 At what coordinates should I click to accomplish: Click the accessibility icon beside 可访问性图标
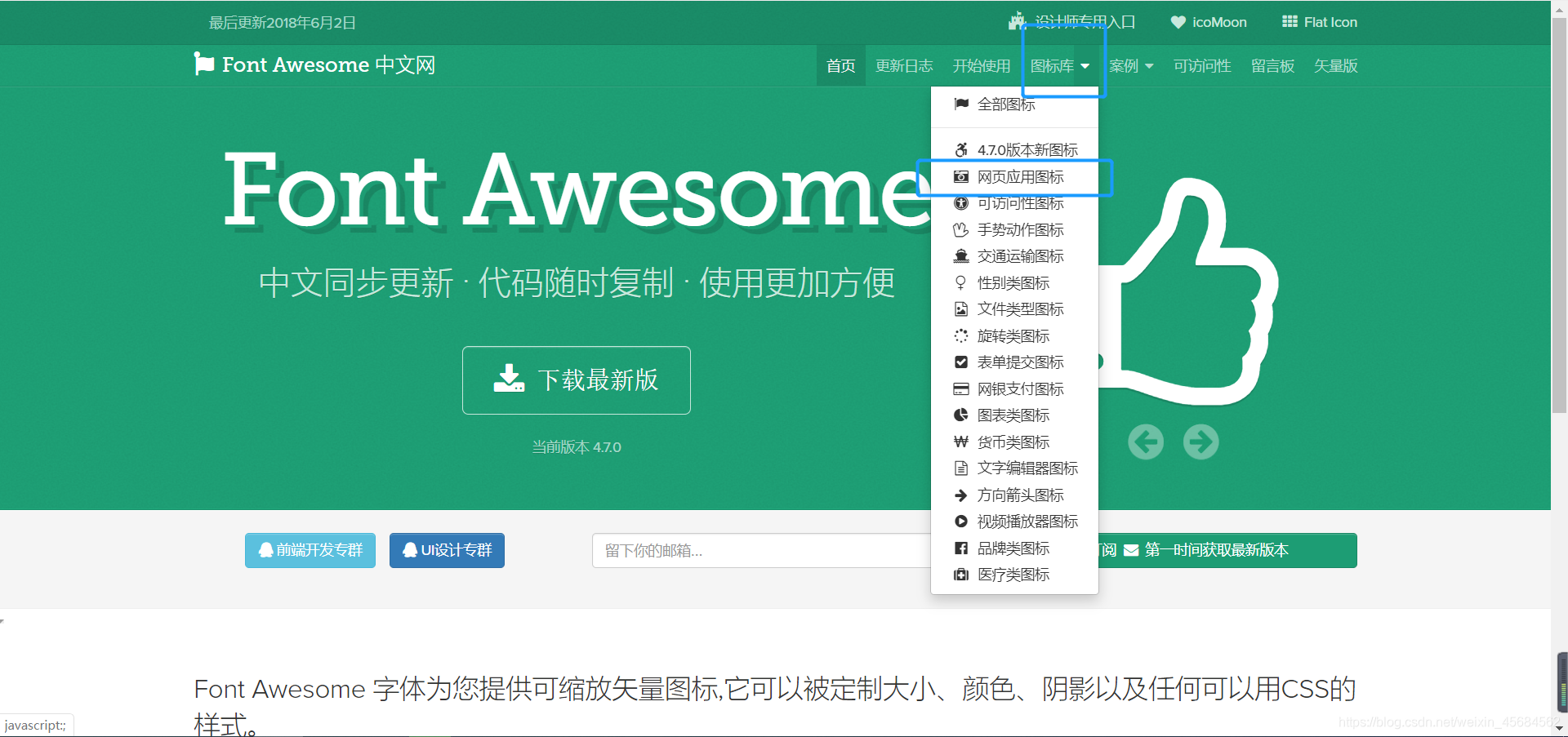pyautogui.click(x=961, y=203)
